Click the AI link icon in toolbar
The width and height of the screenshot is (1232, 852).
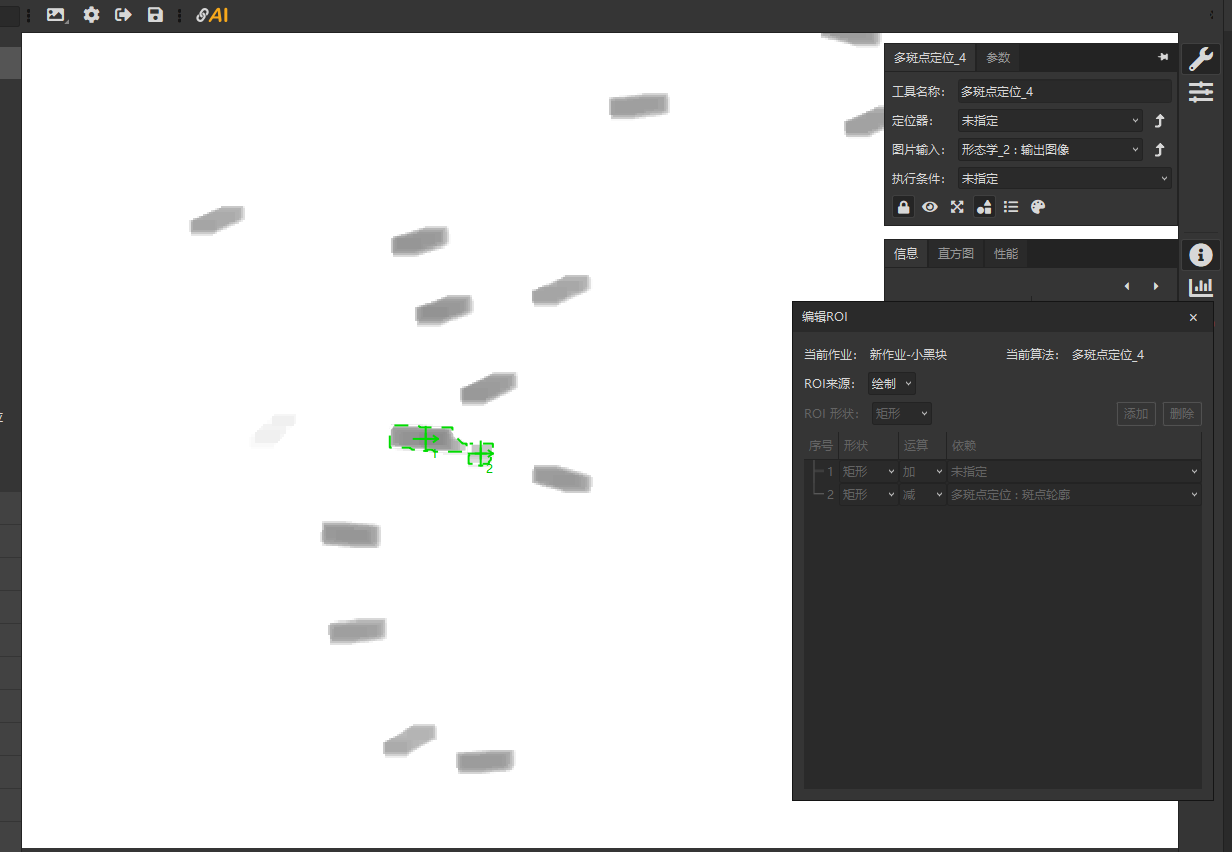coord(212,15)
